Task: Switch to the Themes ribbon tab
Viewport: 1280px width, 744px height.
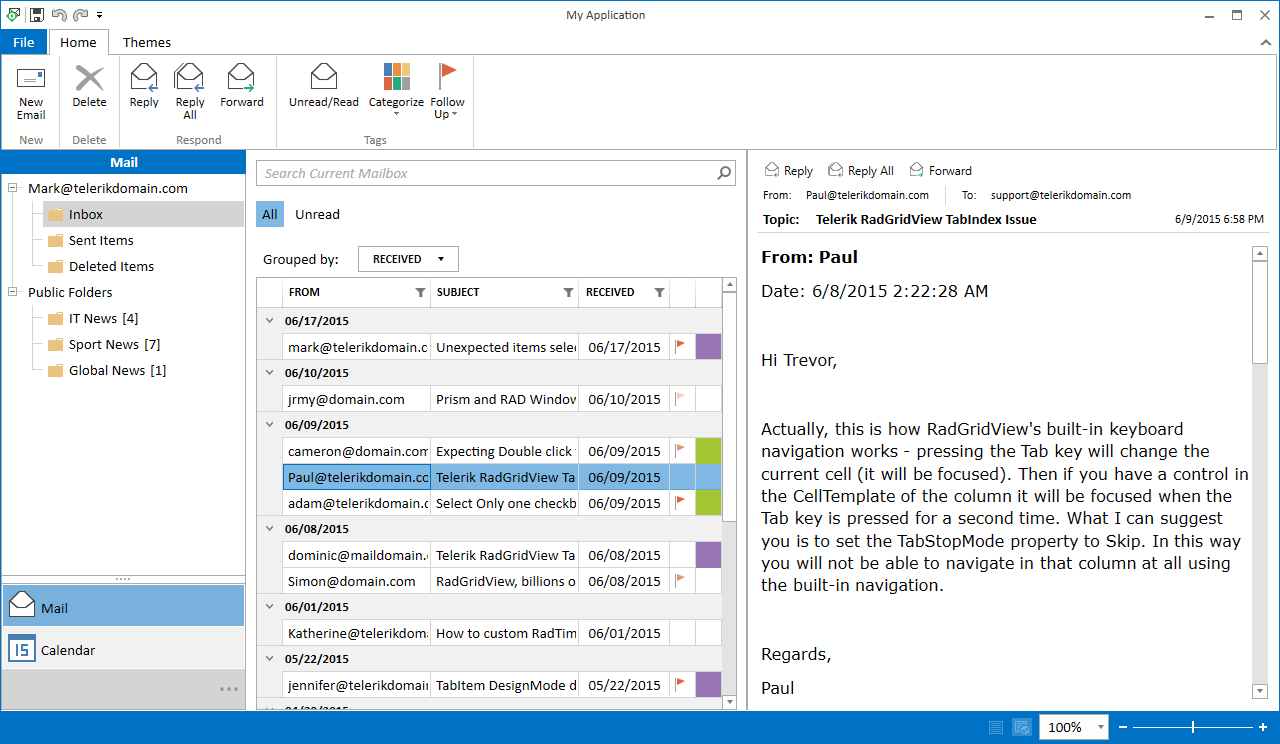Action: (x=146, y=42)
